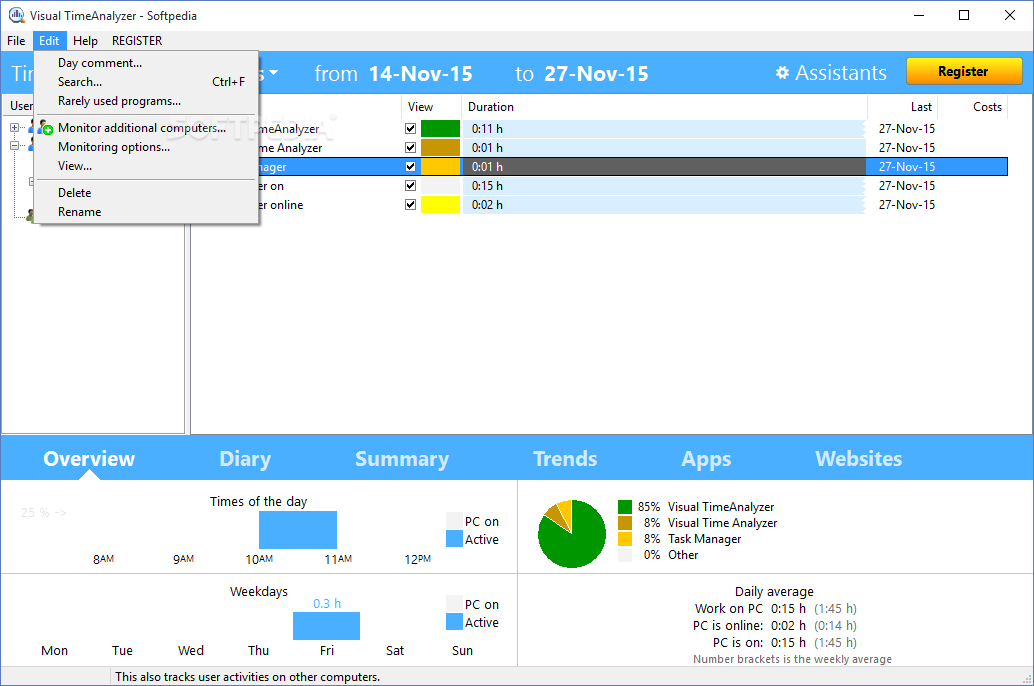Click the Assistants gear icon
The width and height of the screenshot is (1034, 686).
tap(782, 73)
